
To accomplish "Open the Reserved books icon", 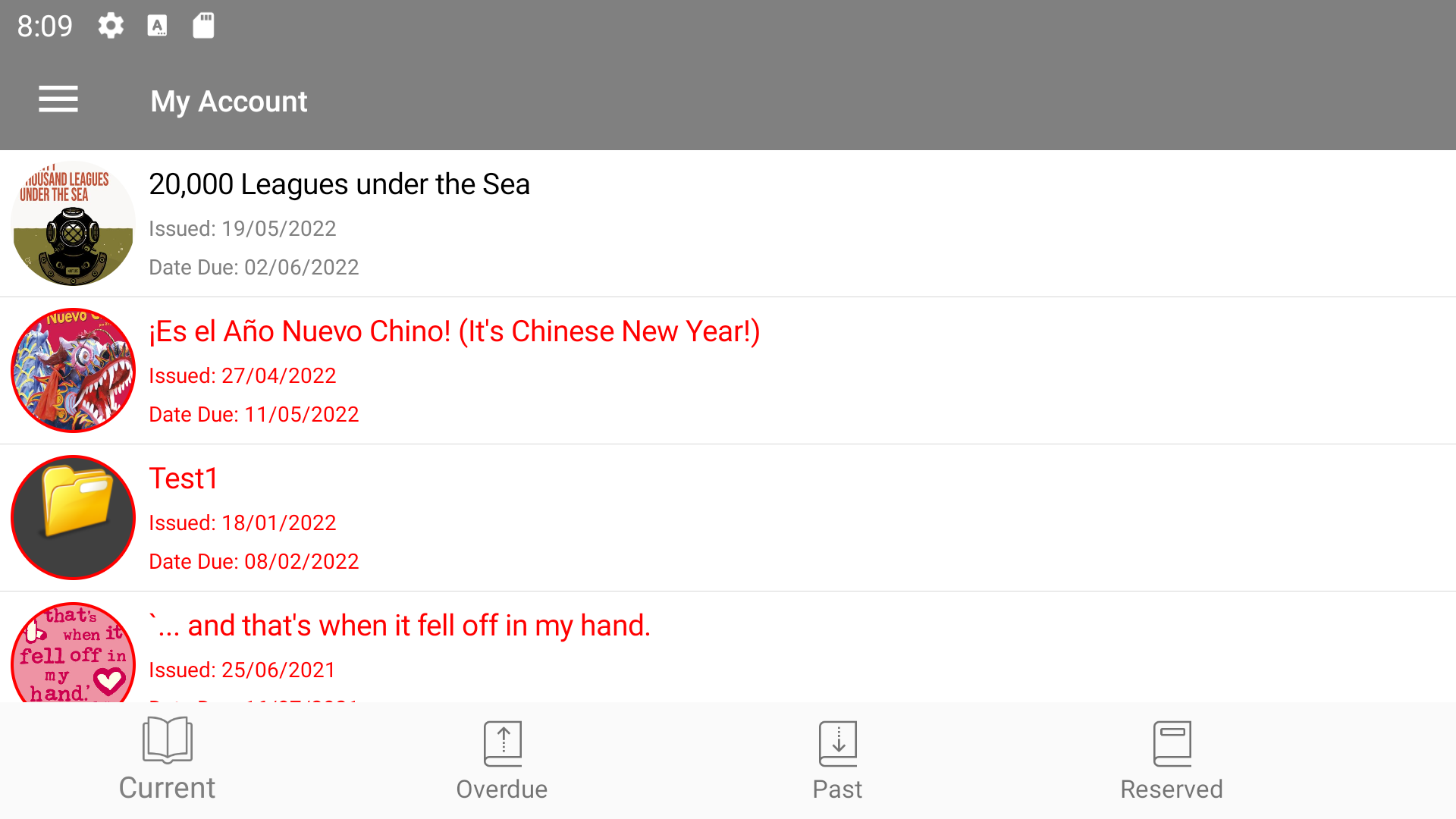I will pos(1172,742).
